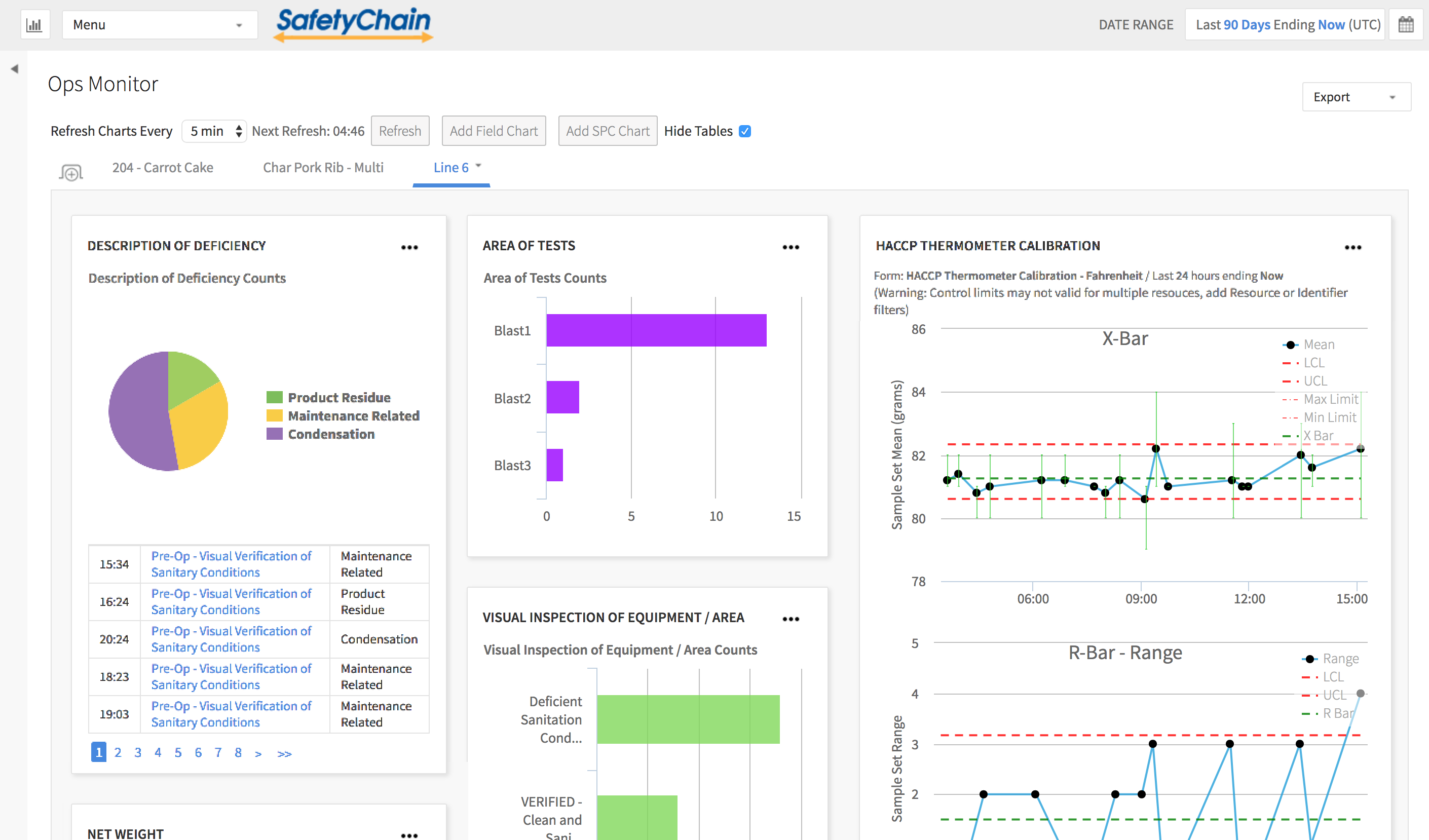The width and height of the screenshot is (1429, 840).
Task: Click Condensation purple legend swatch
Action: [x=275, y=434]
